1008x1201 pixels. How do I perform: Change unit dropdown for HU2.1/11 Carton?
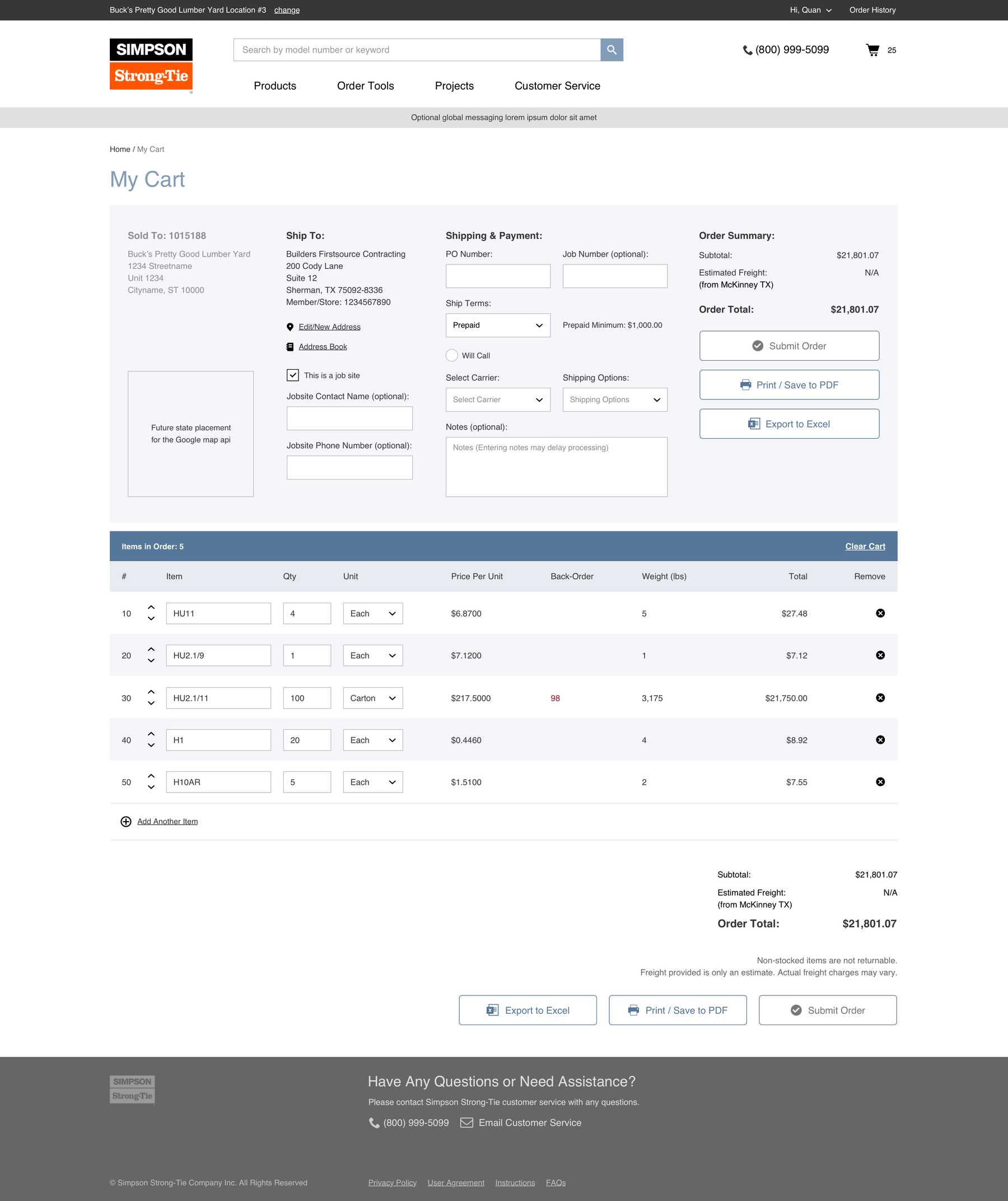pyautogui.click(x=373, y=699)
